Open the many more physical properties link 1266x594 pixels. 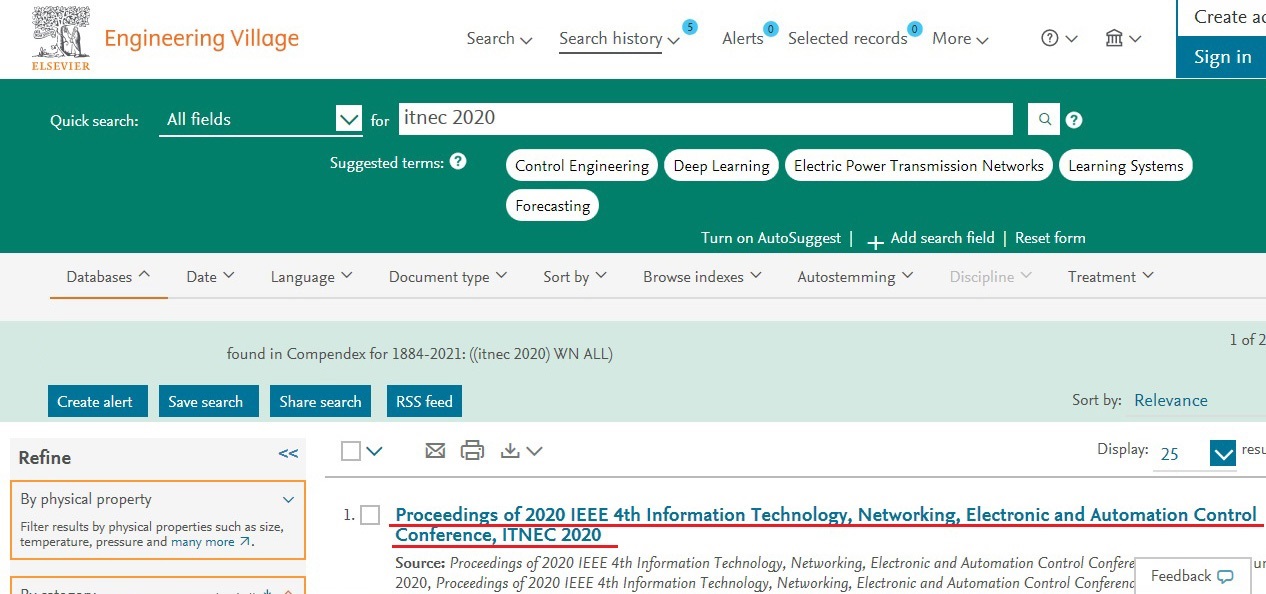point(210,542)
